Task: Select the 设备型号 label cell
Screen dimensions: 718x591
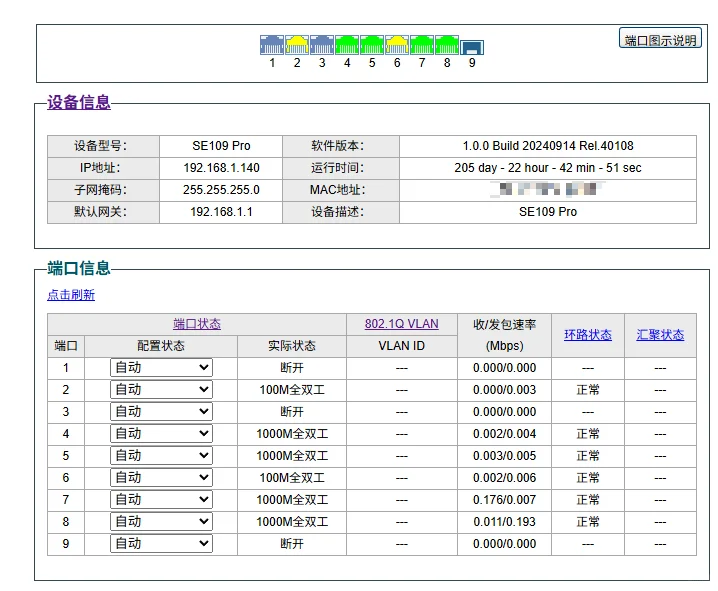Action: pos(103,146)
